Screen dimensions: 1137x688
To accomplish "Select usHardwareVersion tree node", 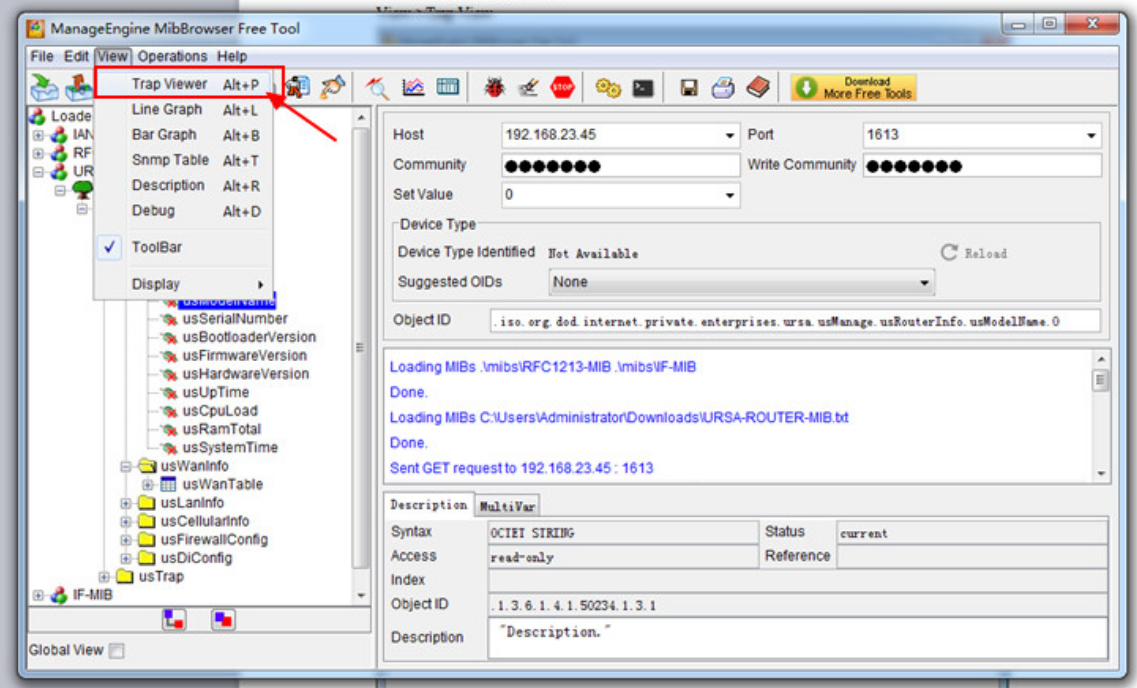I will pos(245,374).
